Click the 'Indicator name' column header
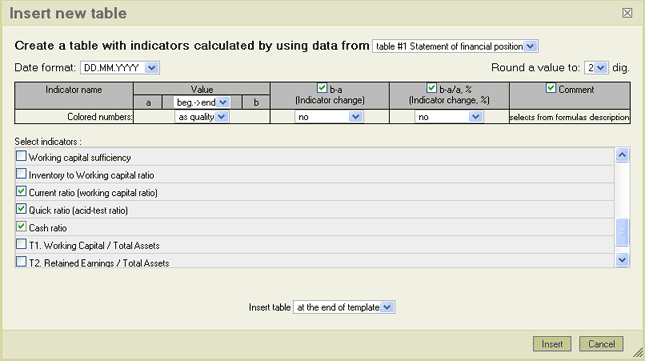Screen dimensions: 645x361 [x=74, y=95]
